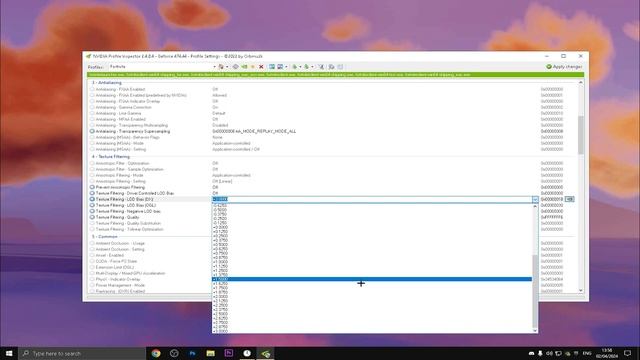Image resolution: width=640 pixels, height=360 pixels.
Task: Click the dropdown list scrollbar thumb
Action: (535, 291)
